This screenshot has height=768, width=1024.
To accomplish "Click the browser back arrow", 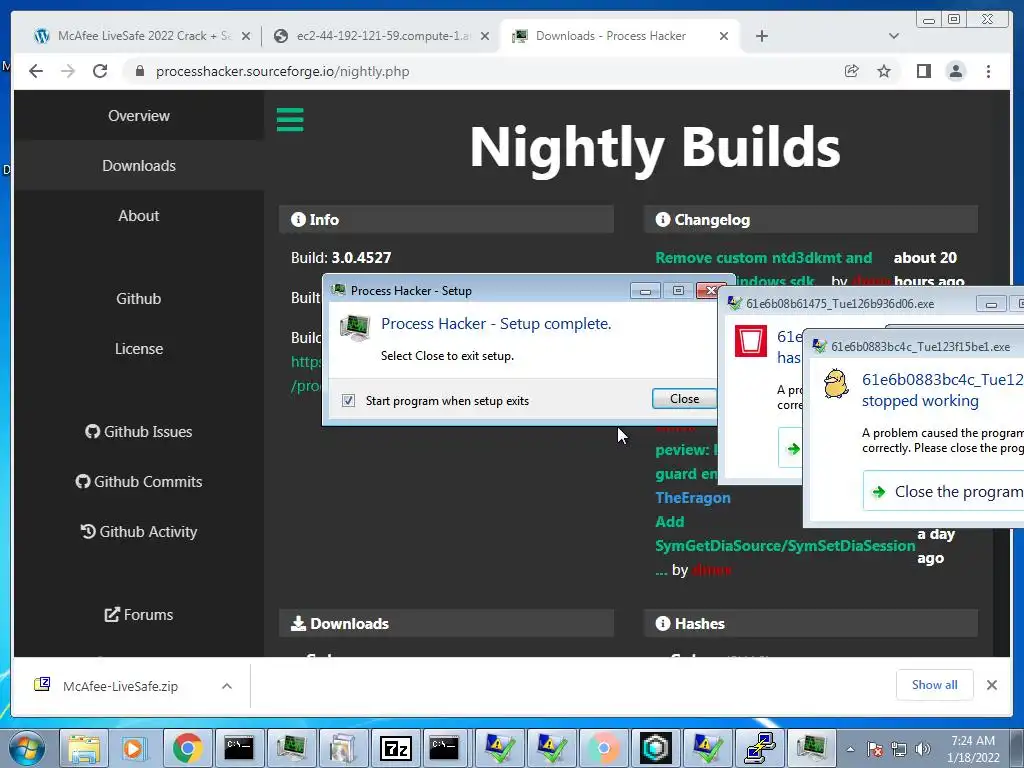I will click(36, 71).
